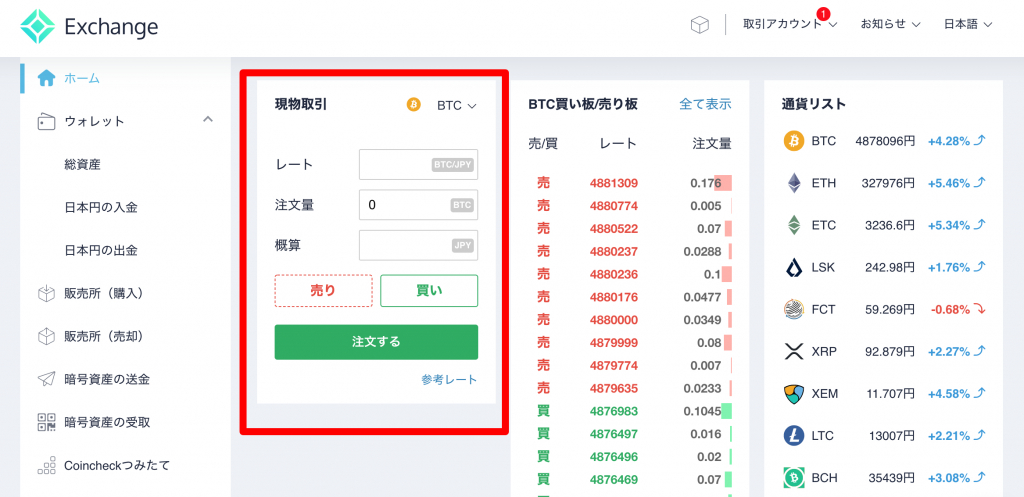Image resolution: width=1024 pixels, height=497 pixels.
Task: Select the 買い buy toggle button
Action: click(x=429, y=290)
